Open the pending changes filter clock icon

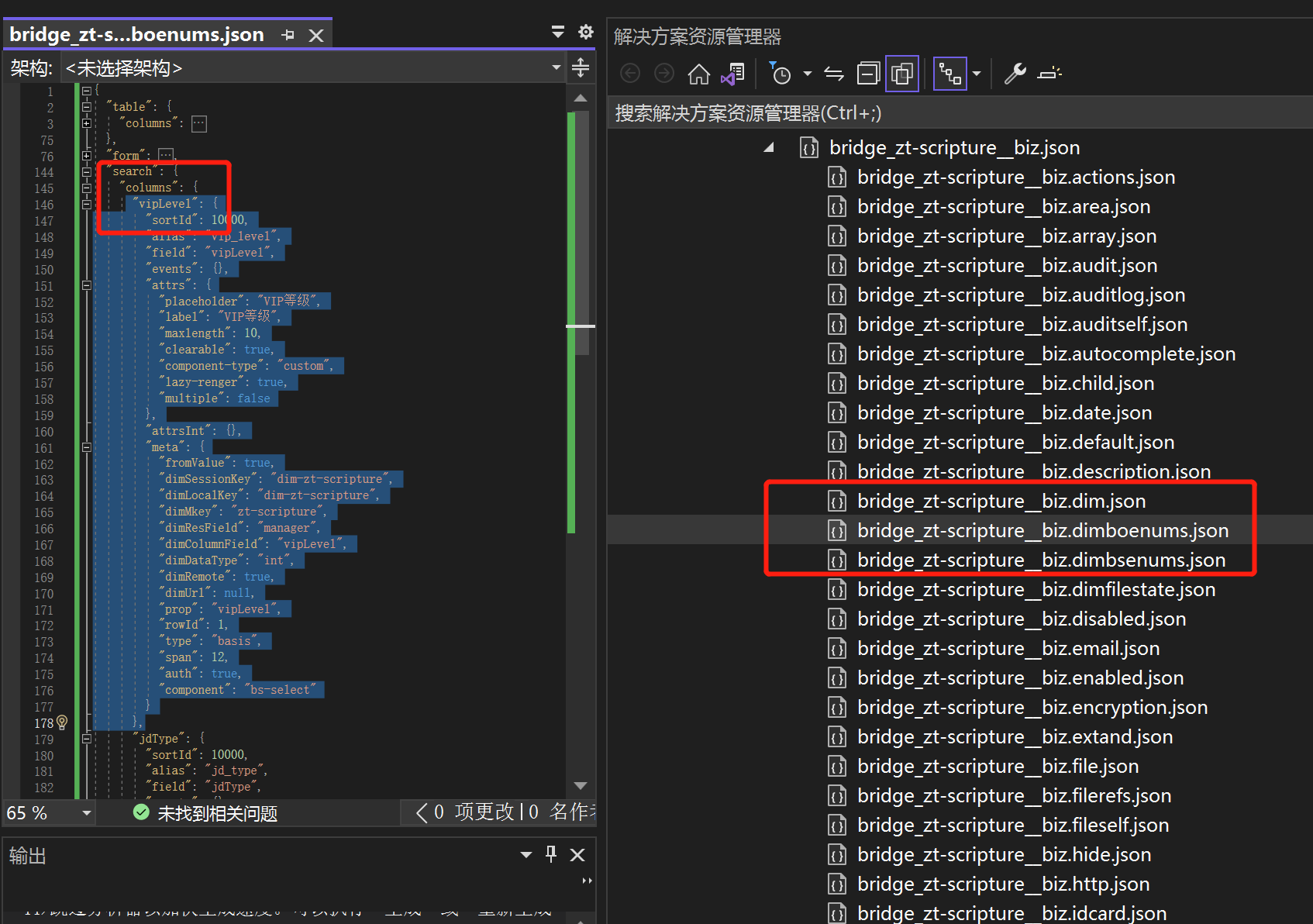coord(781,74)
